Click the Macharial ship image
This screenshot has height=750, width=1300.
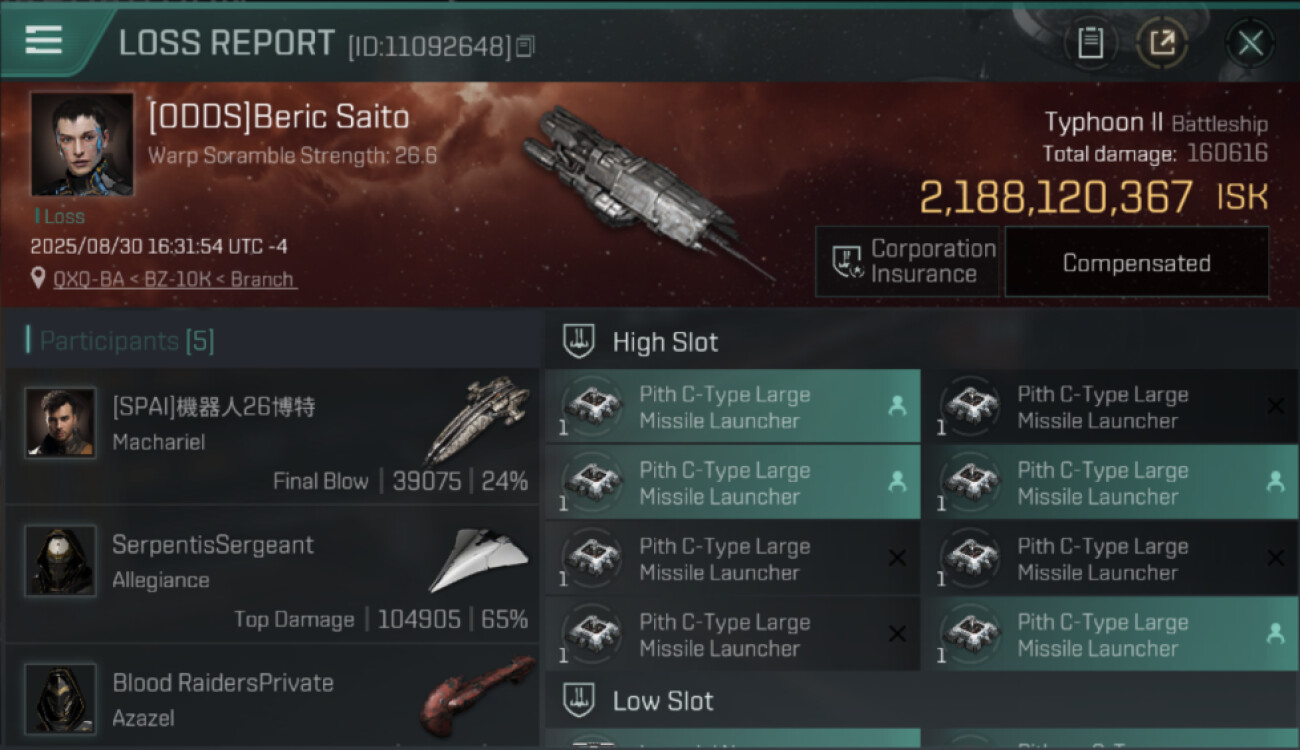click(476, 418)
